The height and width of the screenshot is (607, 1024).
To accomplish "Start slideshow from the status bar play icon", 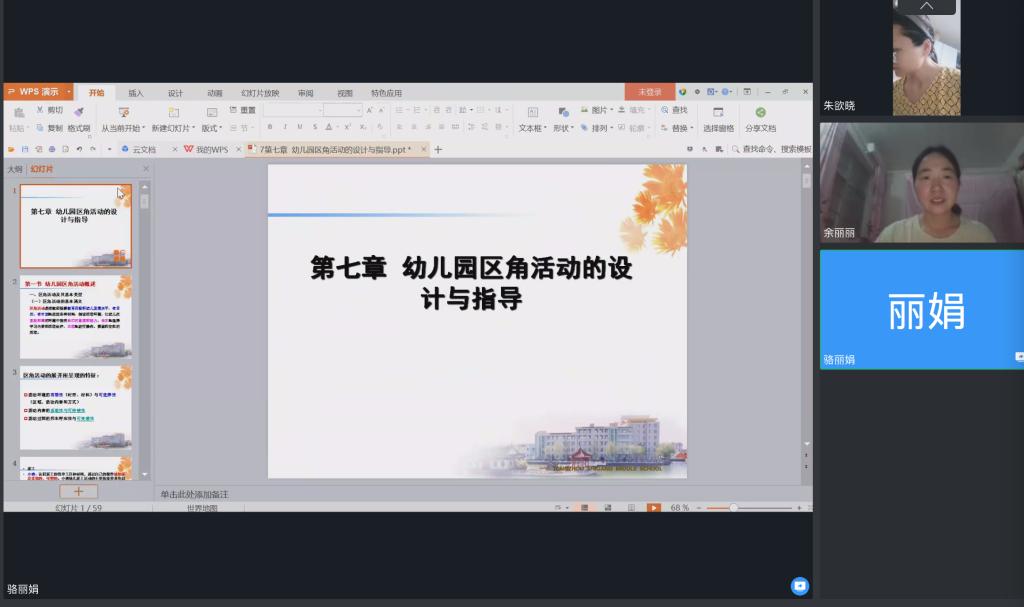I will coord(653,508).
